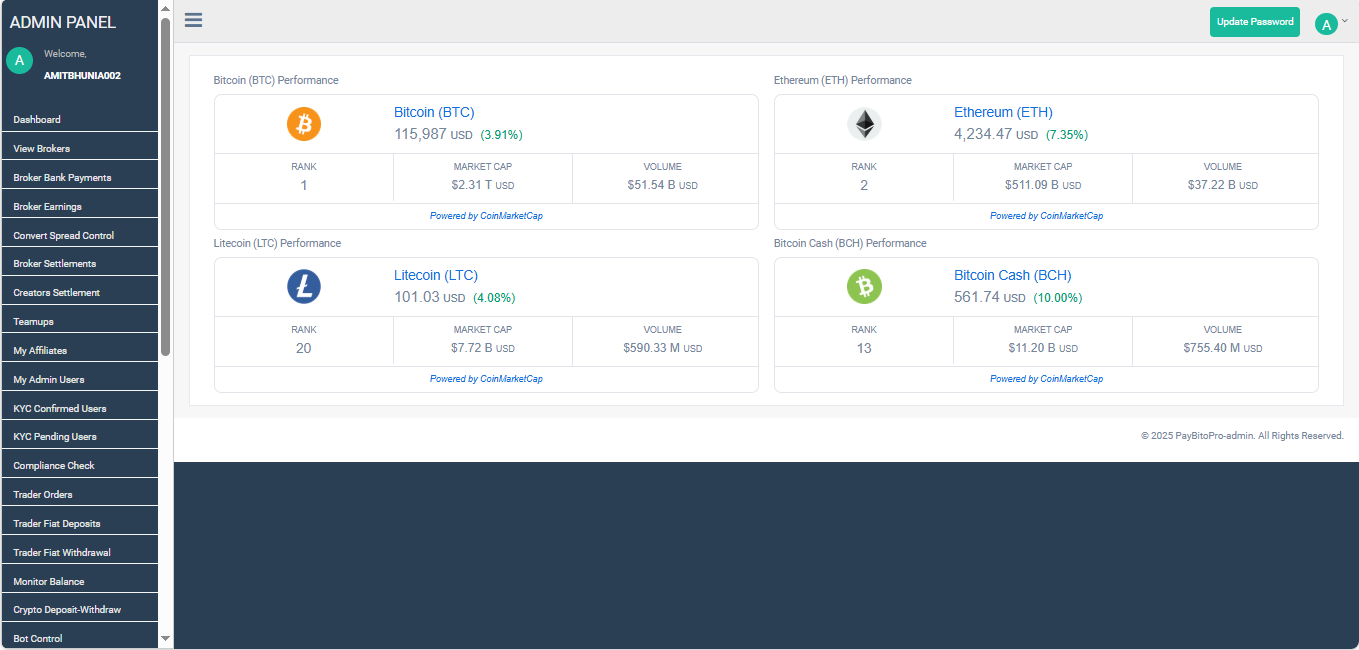Select Dashboard from the sidebar
The image size is (1359, 650).
37,119
